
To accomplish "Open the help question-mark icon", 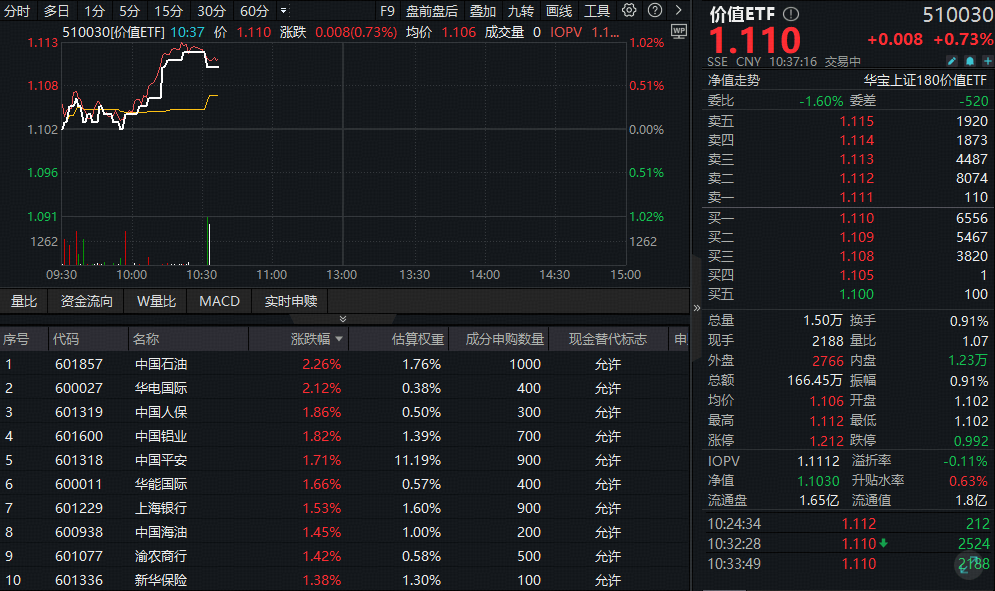I will tap(653, 11).
